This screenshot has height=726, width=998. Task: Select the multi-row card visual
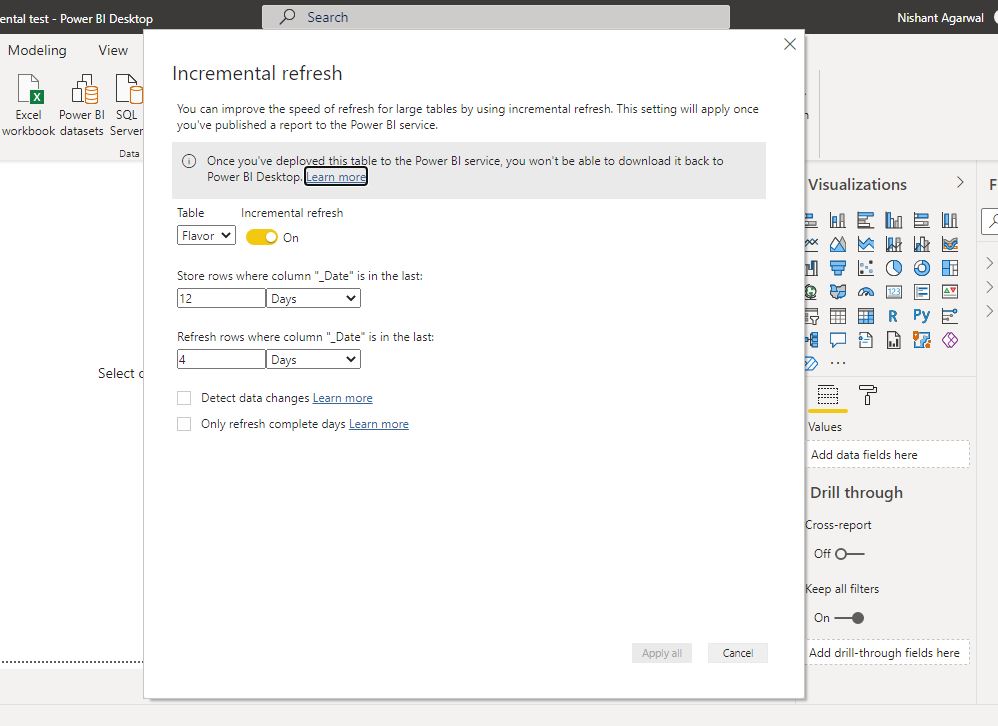(x=922, y=292)
